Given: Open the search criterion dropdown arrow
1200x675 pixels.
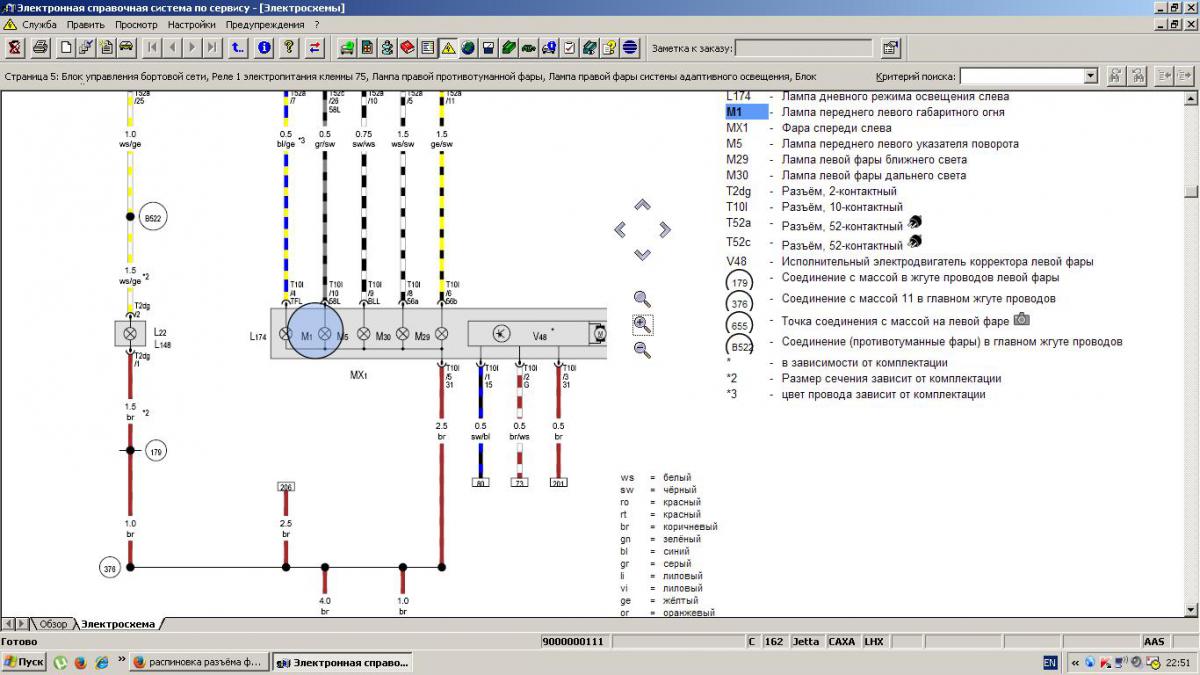Looking at the screenshot, I should pos(1090,76).
